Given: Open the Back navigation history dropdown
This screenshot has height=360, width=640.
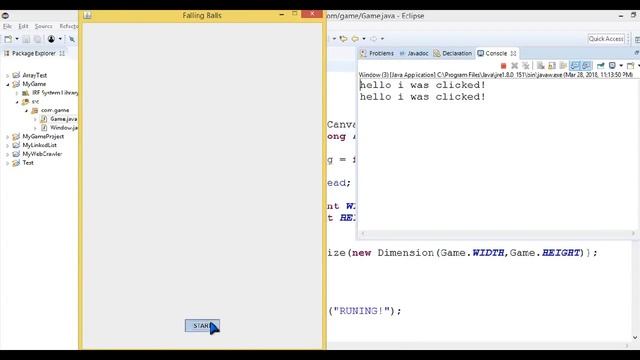Looking at the screenshot, I should [364, 39].
